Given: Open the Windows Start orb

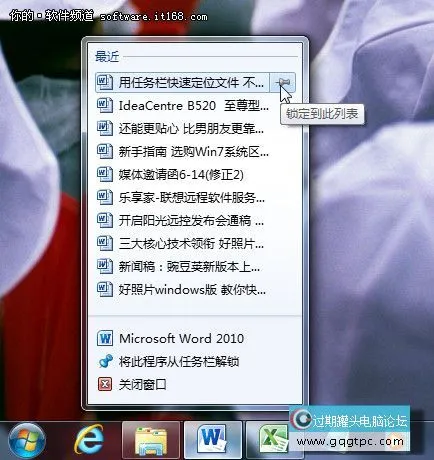Looking at the screenshot, I should pyautogui.click(x=27, y=441).
